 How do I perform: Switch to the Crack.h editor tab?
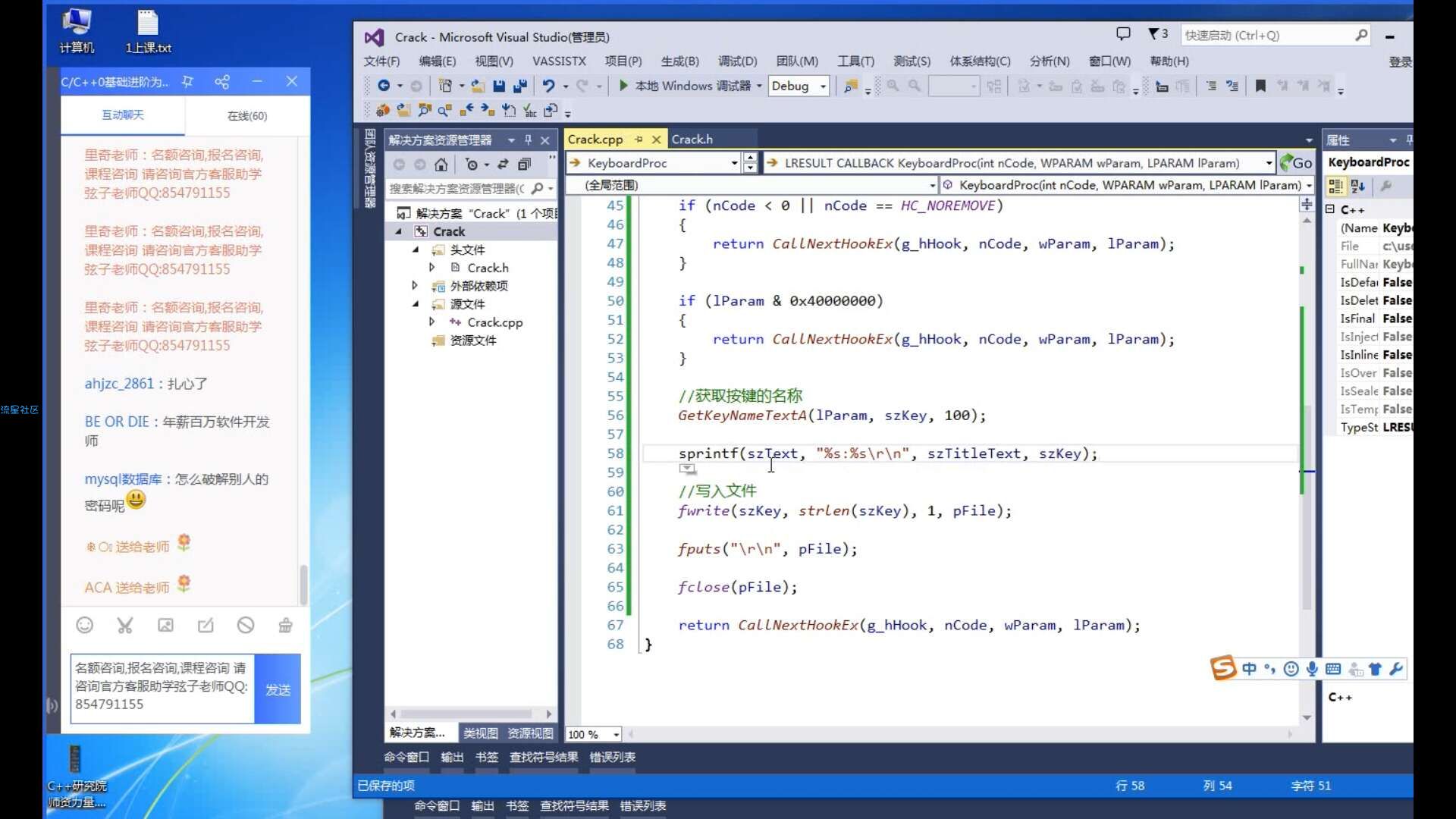coord(692,140)
